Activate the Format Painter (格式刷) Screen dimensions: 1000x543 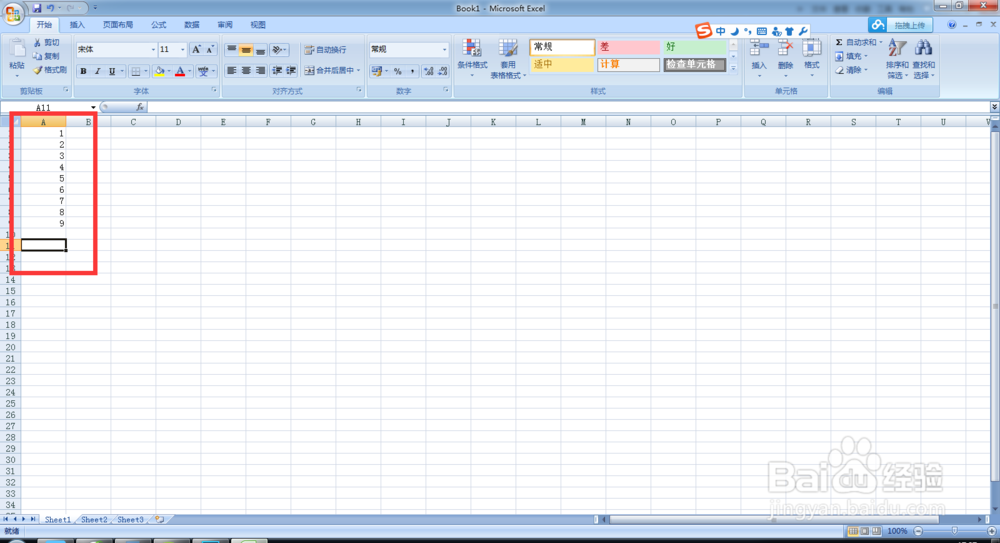50,70
